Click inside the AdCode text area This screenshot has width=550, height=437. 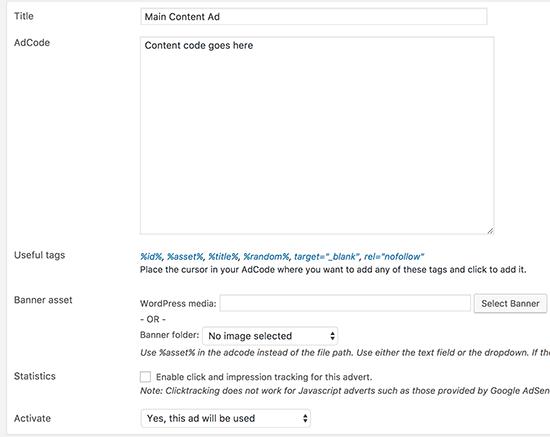click(317, 135)
